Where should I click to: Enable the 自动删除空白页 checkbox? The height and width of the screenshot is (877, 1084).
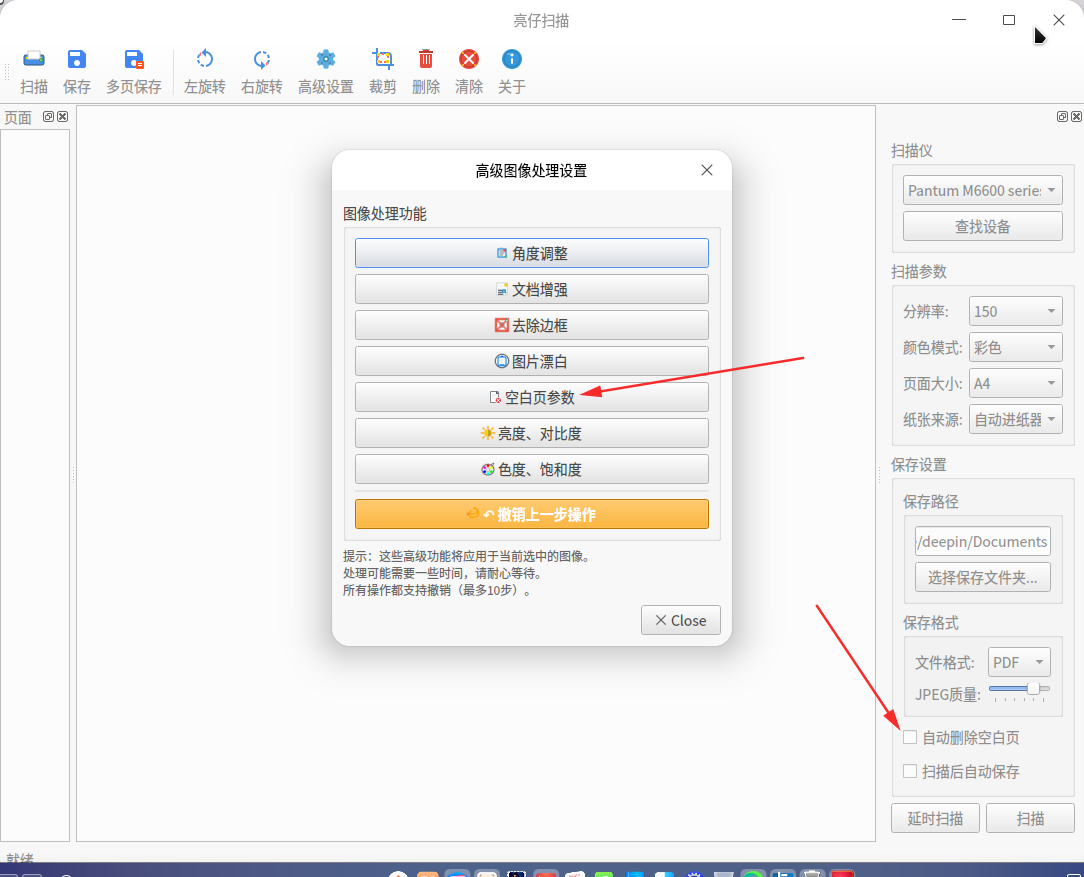(910, 737)
